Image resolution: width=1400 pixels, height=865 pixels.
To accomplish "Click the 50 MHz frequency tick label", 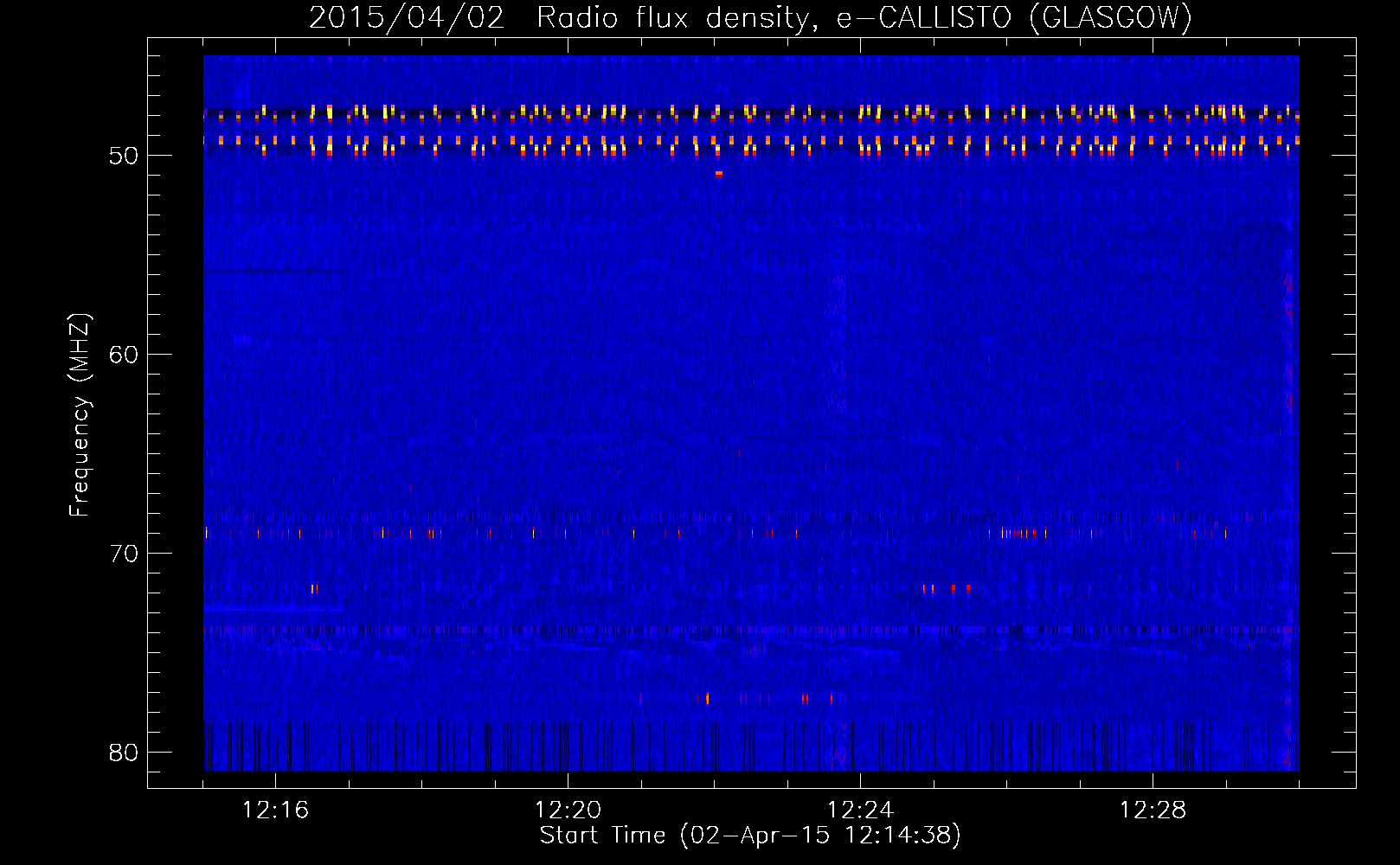I will point(124,156).
